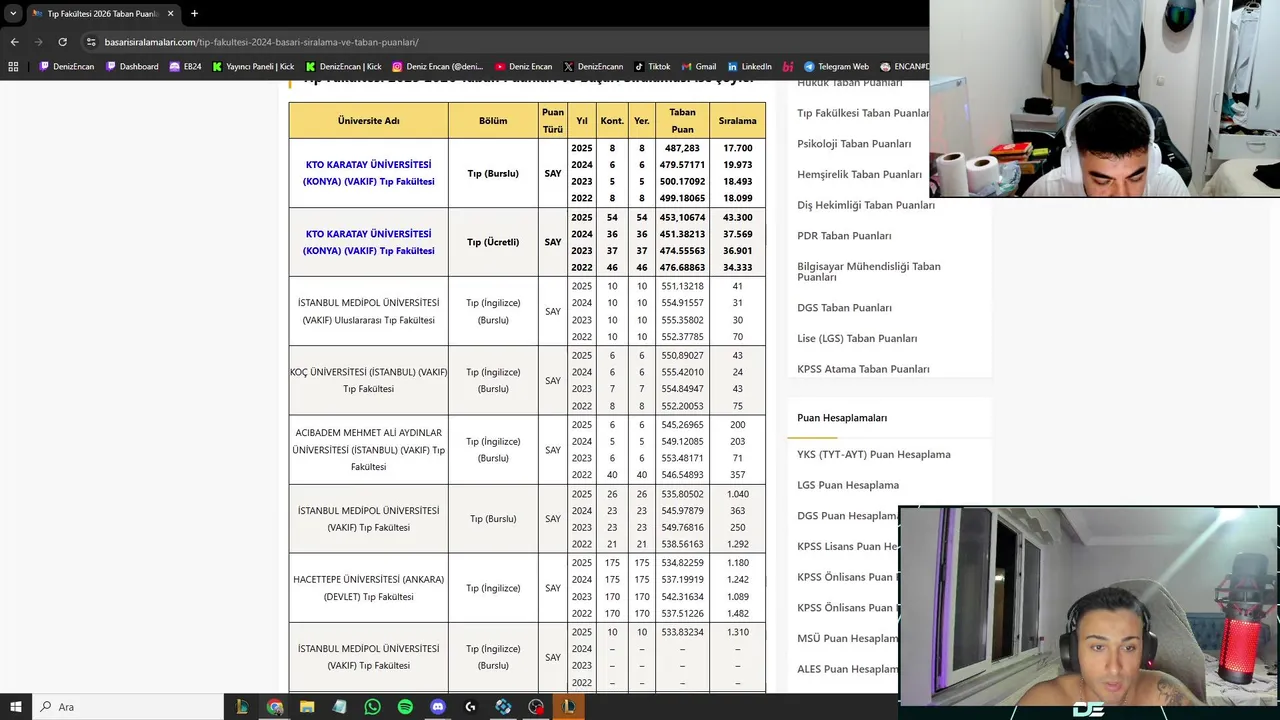Click the Üniversite Adı column header

pyautogui.click(x=368, y=120)
